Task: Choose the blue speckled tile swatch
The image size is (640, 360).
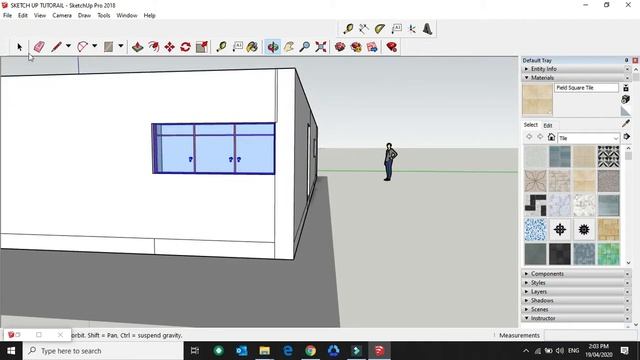Action: point(535,229)
